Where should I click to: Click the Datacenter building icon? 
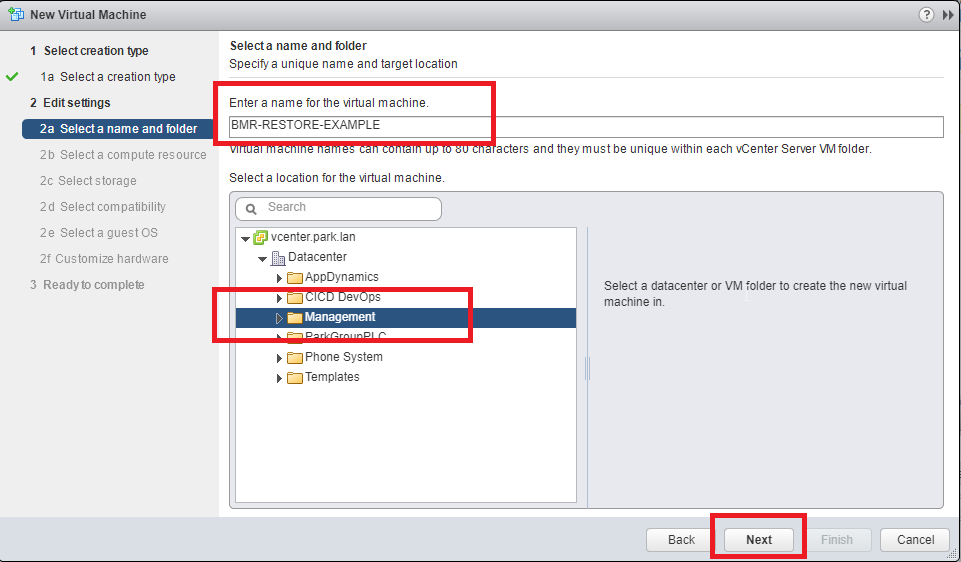coord(278,257)
